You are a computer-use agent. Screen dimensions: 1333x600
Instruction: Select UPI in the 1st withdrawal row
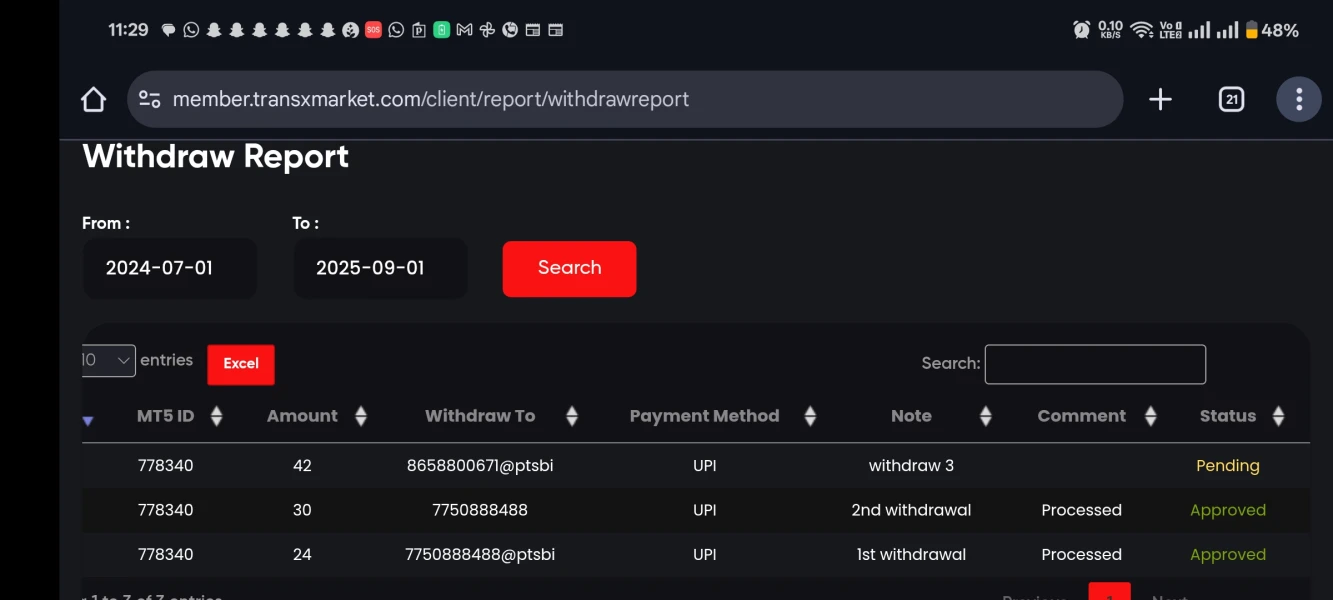pos(705,554)
